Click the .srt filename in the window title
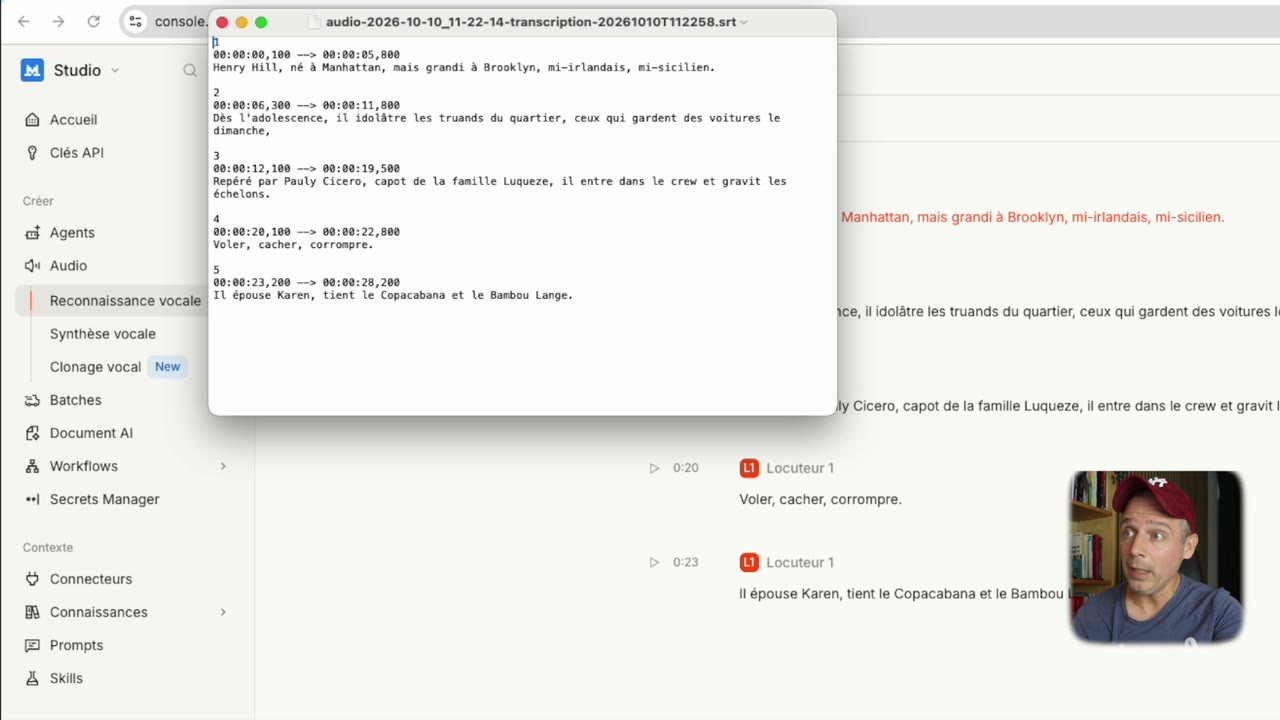The height and width of the screenshot is (720, 1280). pos(531,22)
